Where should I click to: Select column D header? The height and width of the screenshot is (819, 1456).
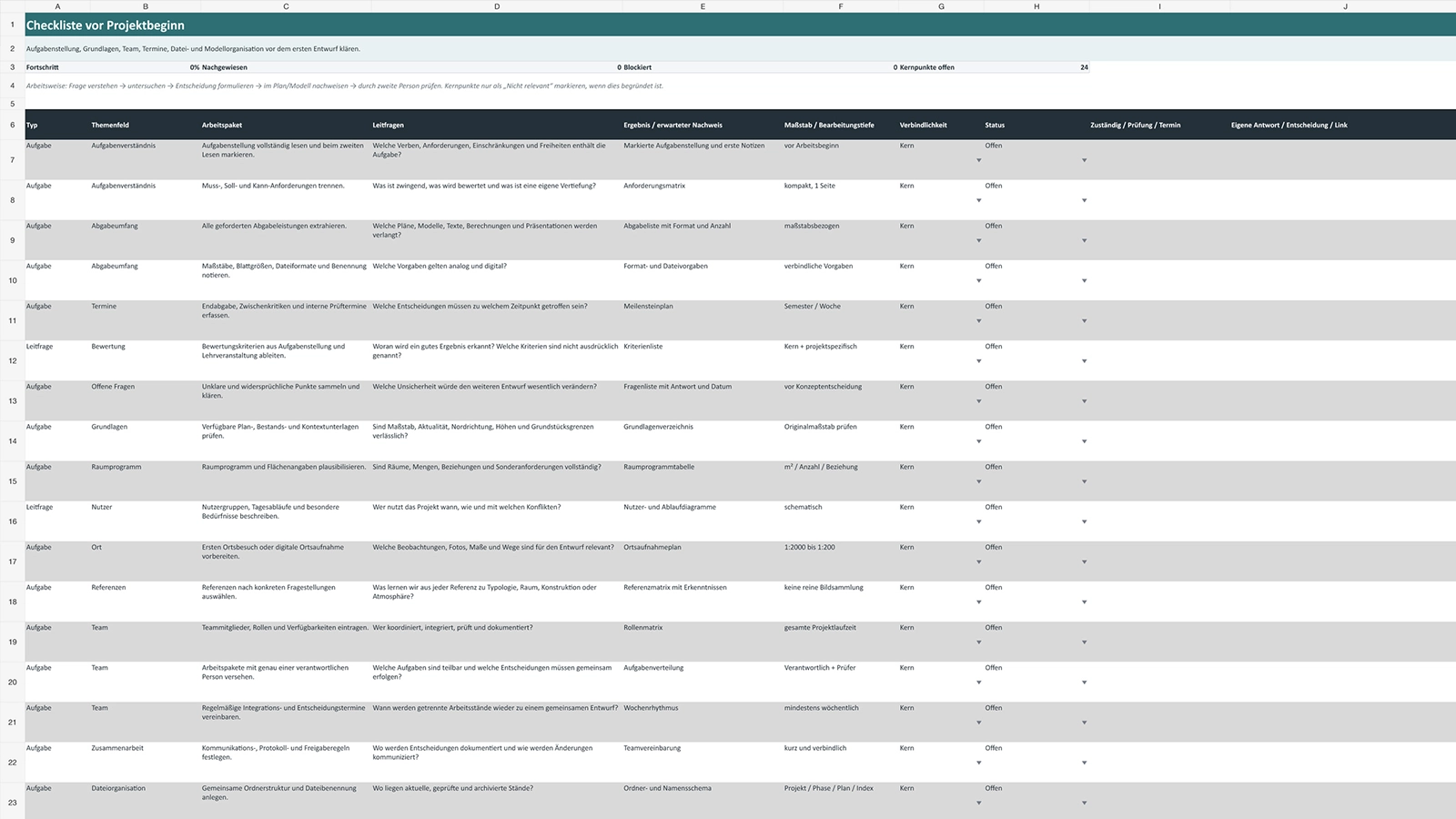tap(497, 6)
